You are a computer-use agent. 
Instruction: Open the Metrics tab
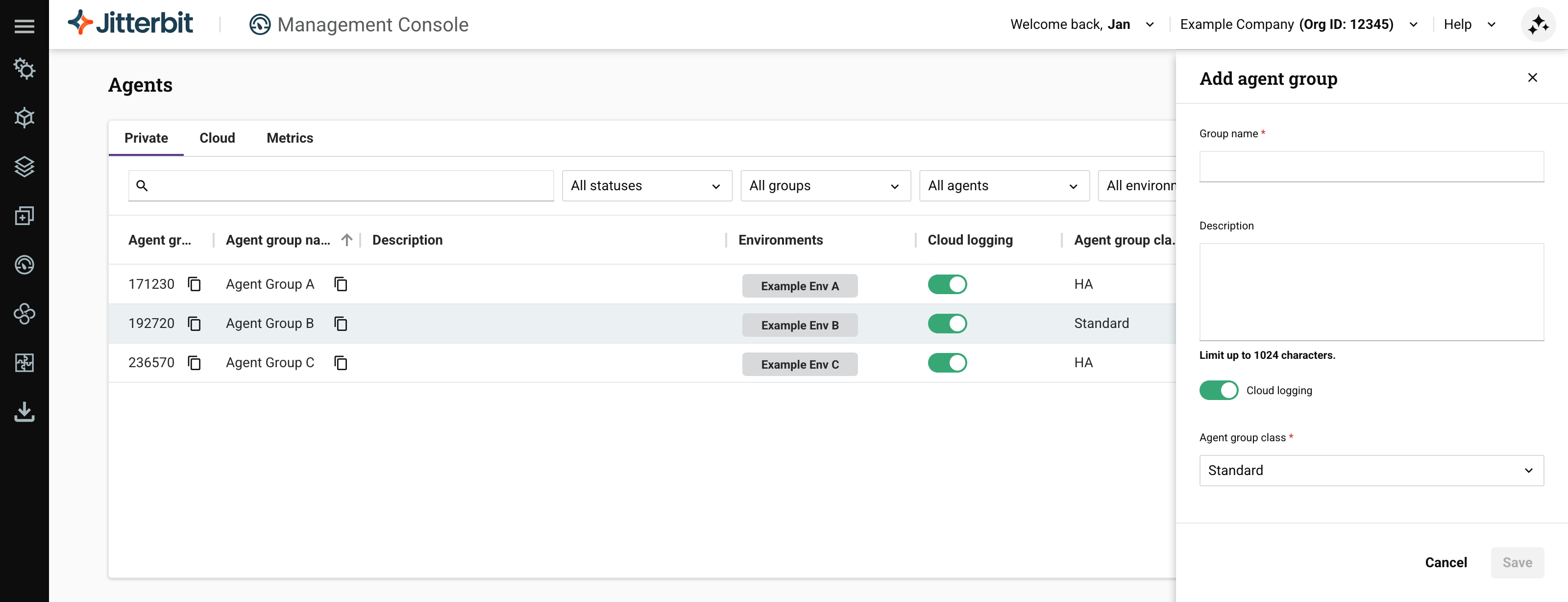tap(290, 138)
